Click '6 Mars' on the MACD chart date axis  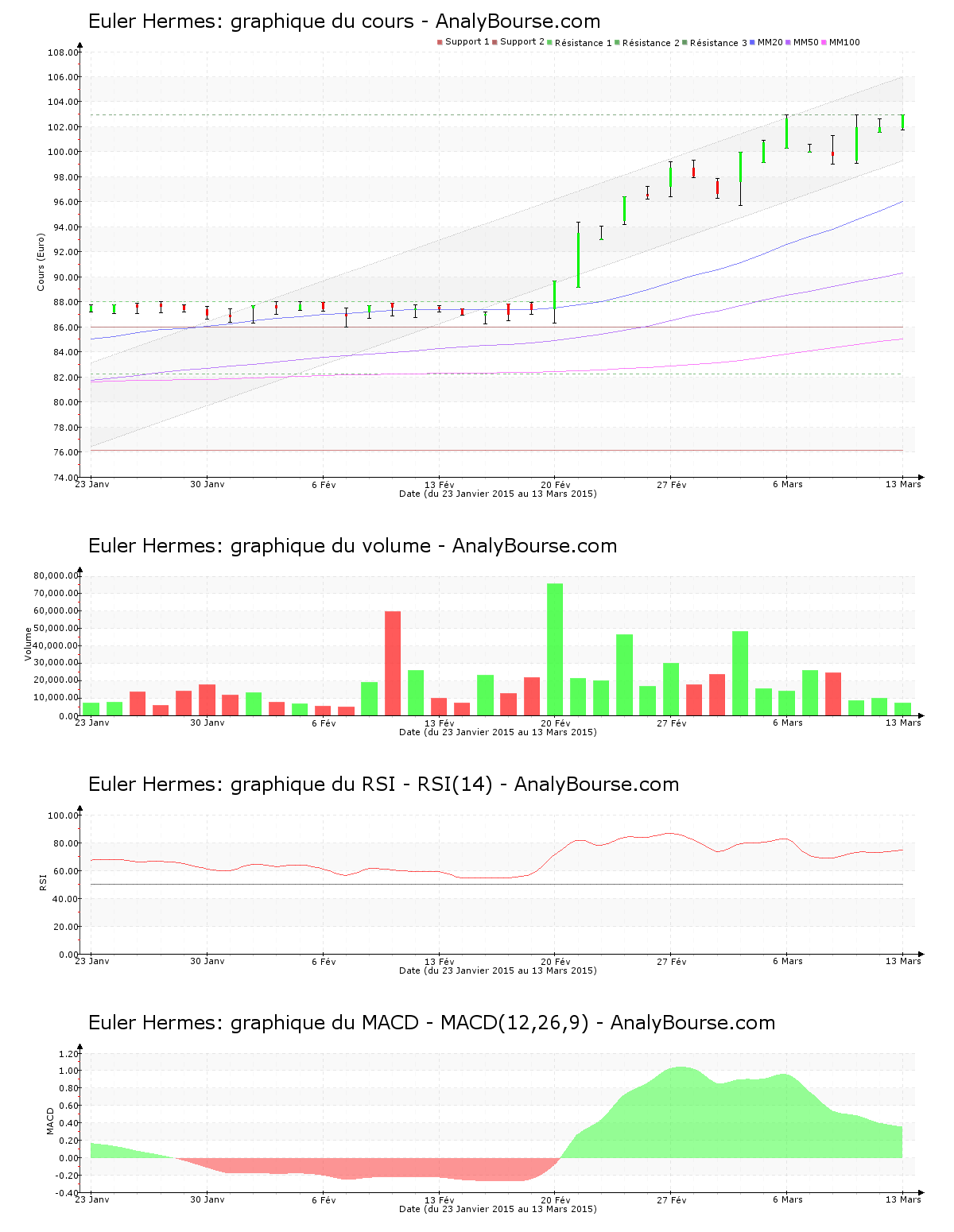(x=788, y=1199)
